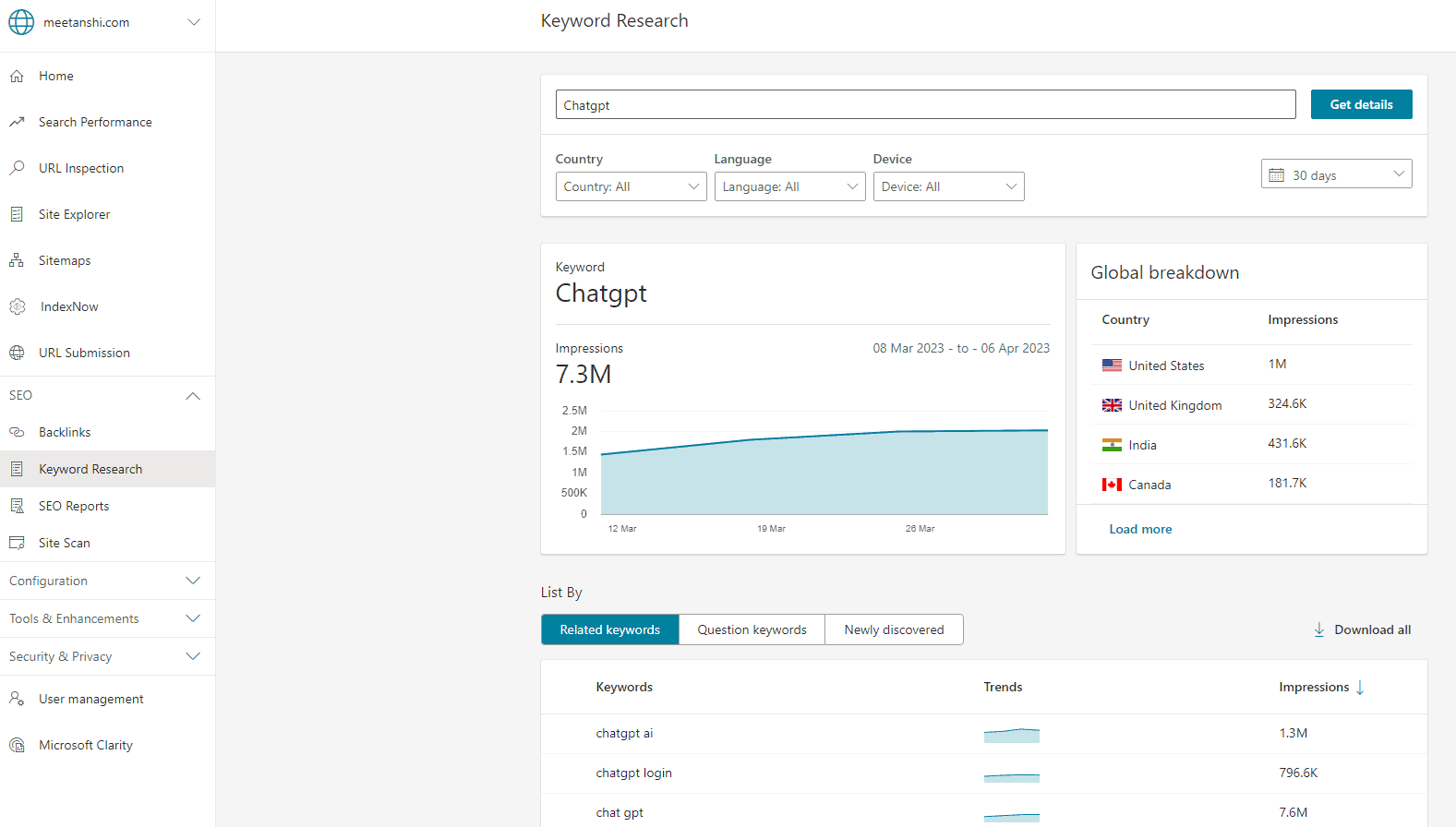Open the 30 days date range dropdown
1456x827 pixels.
click(x=1336, y=174)
